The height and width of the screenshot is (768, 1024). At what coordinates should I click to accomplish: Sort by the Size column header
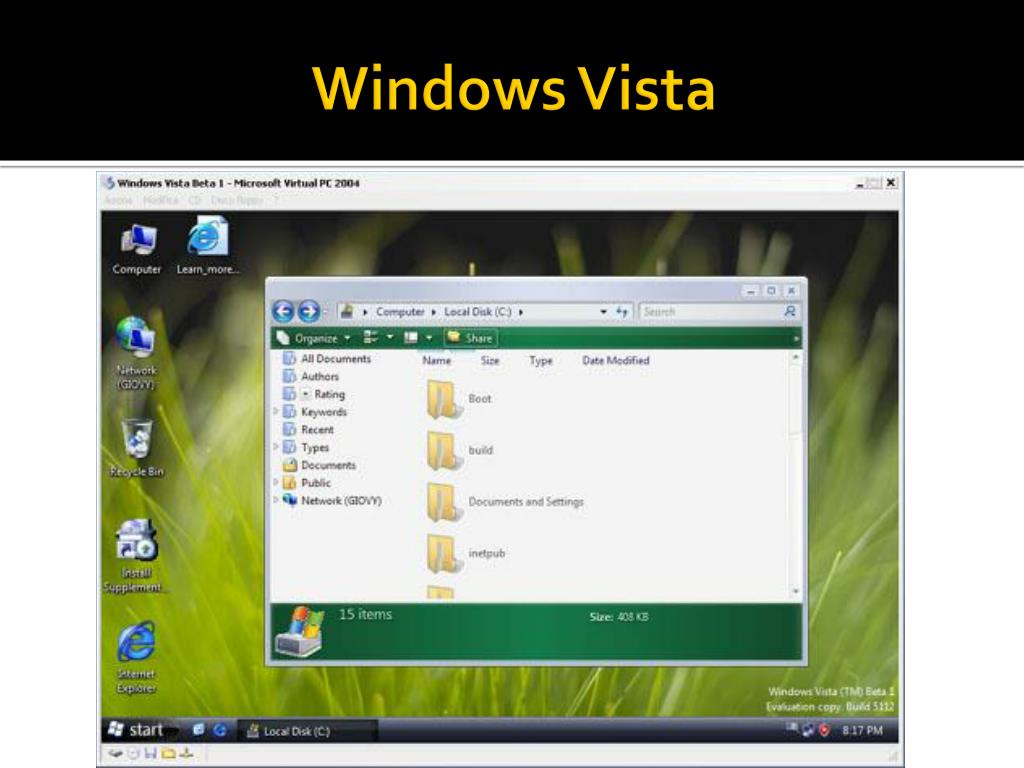[x=490, y=360]
